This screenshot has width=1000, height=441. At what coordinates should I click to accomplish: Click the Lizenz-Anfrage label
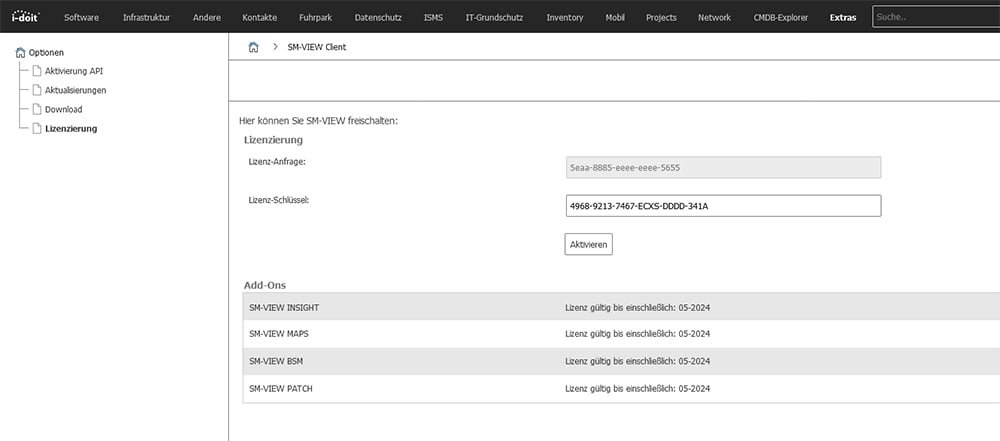(x=277, y=162)
